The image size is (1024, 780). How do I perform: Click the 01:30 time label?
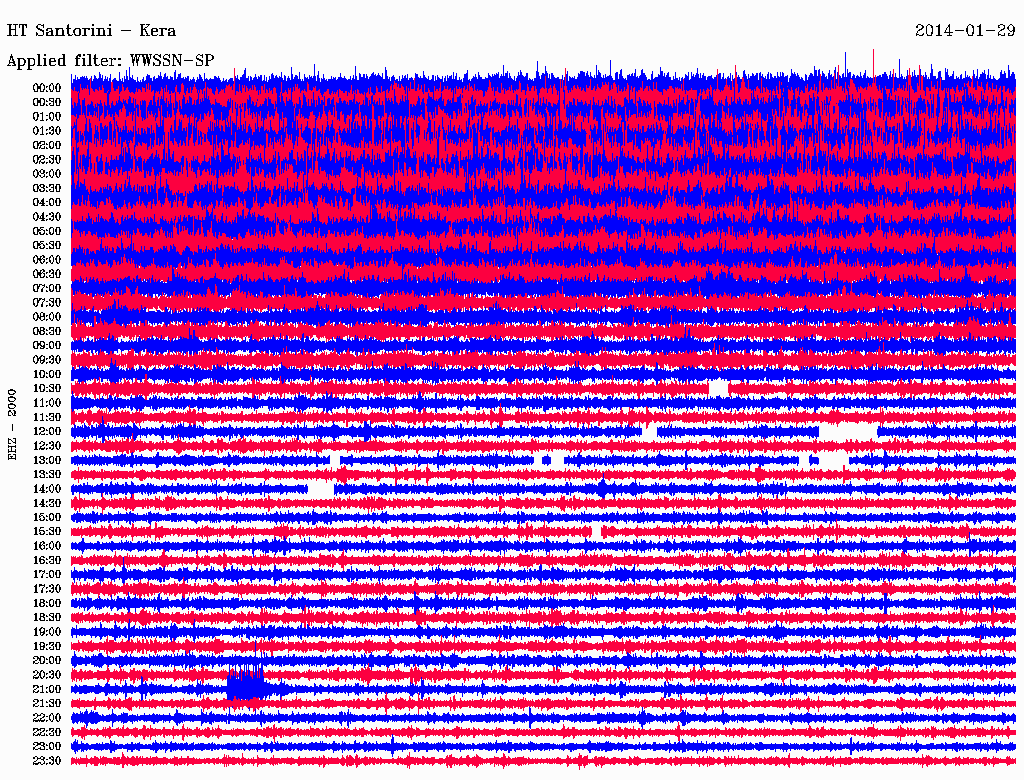[x=47, y=131]
